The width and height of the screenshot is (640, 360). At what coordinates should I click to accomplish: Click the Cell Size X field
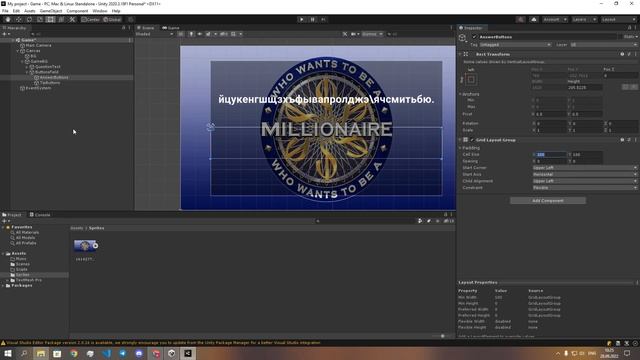(x=551, y=154)
